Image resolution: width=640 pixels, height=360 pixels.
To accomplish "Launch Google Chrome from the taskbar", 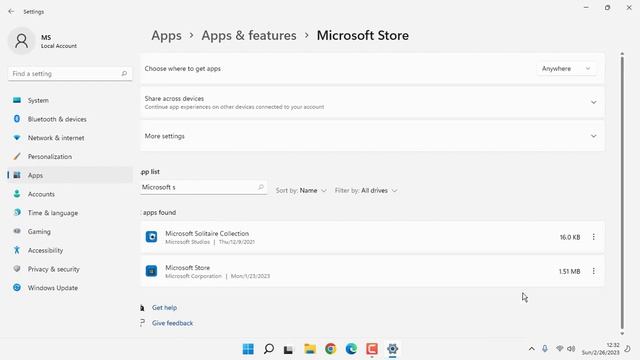I will tap(331, 349).
